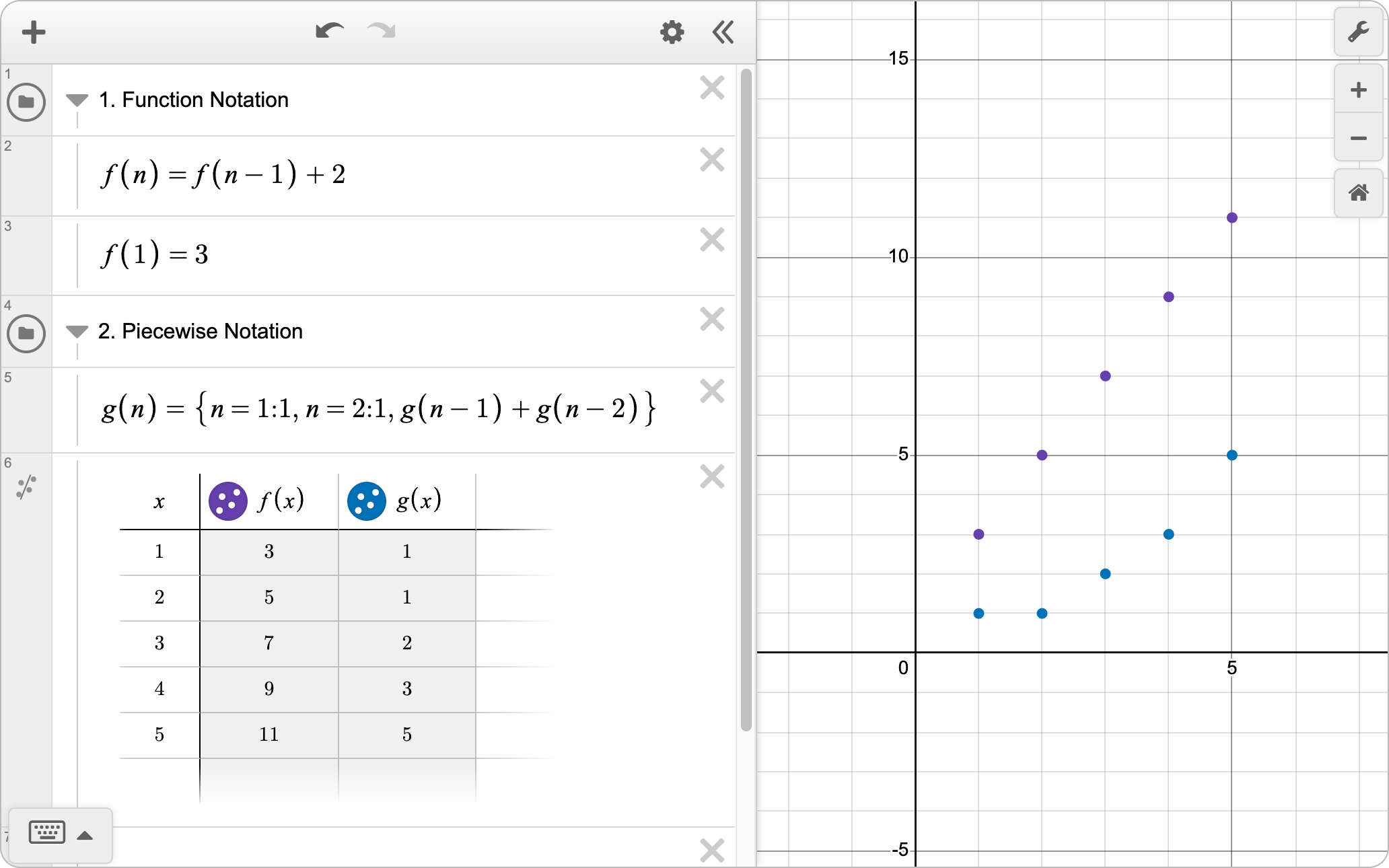Image resolution: width=1389 pixels, height=868 pixels.
Task: Delete the f(n)=f(n-1)+2 expression
Action: coord(711,159)
